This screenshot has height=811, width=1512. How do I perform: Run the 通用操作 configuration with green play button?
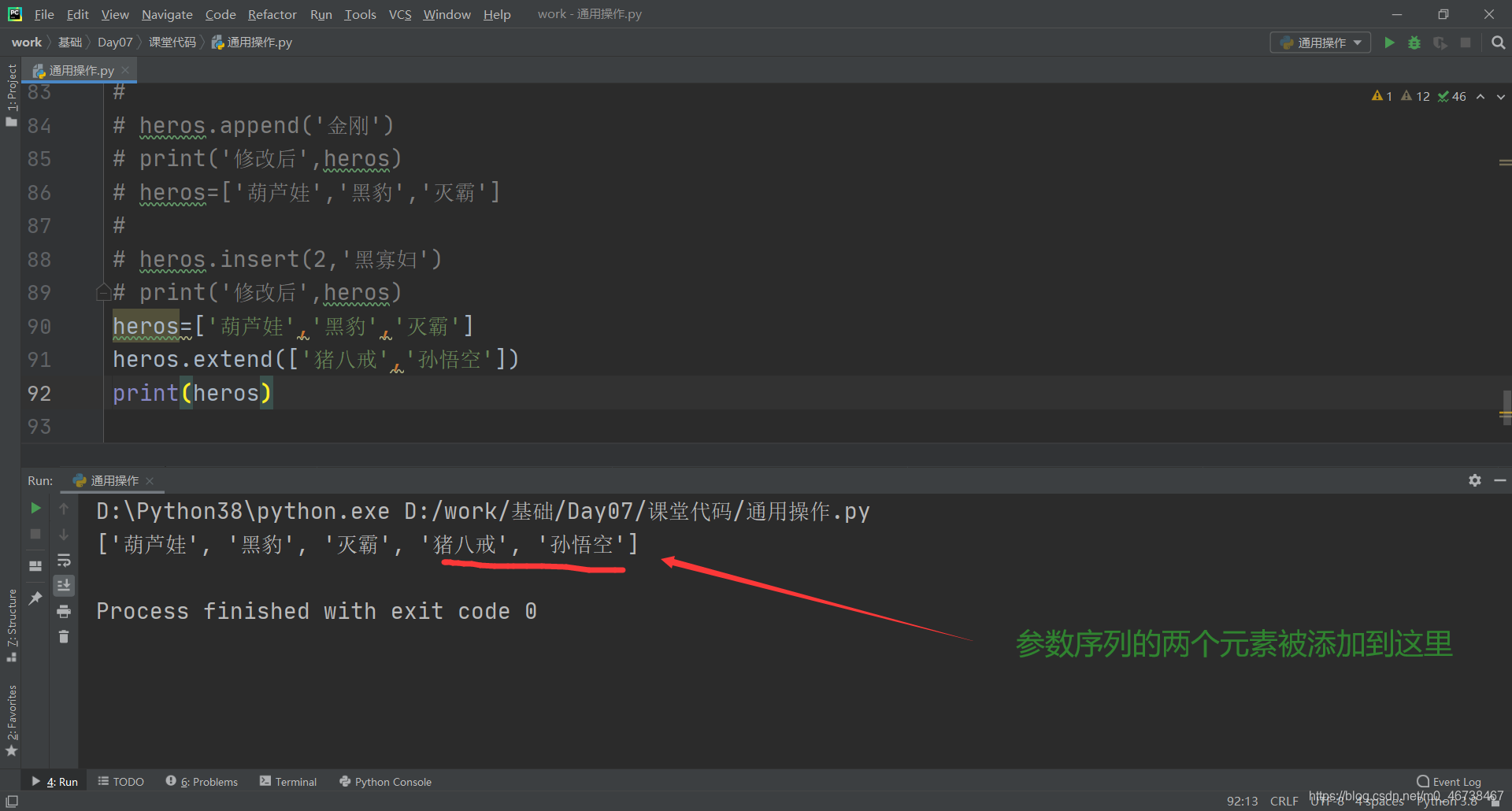pyautogui.click(x=1389, y=43)
